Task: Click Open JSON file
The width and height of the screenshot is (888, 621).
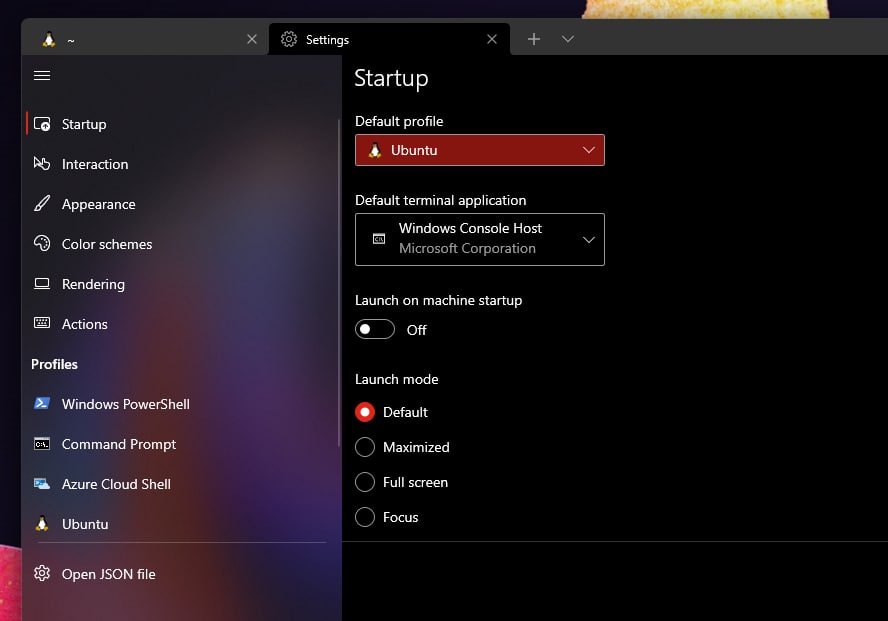Action: 181,574
